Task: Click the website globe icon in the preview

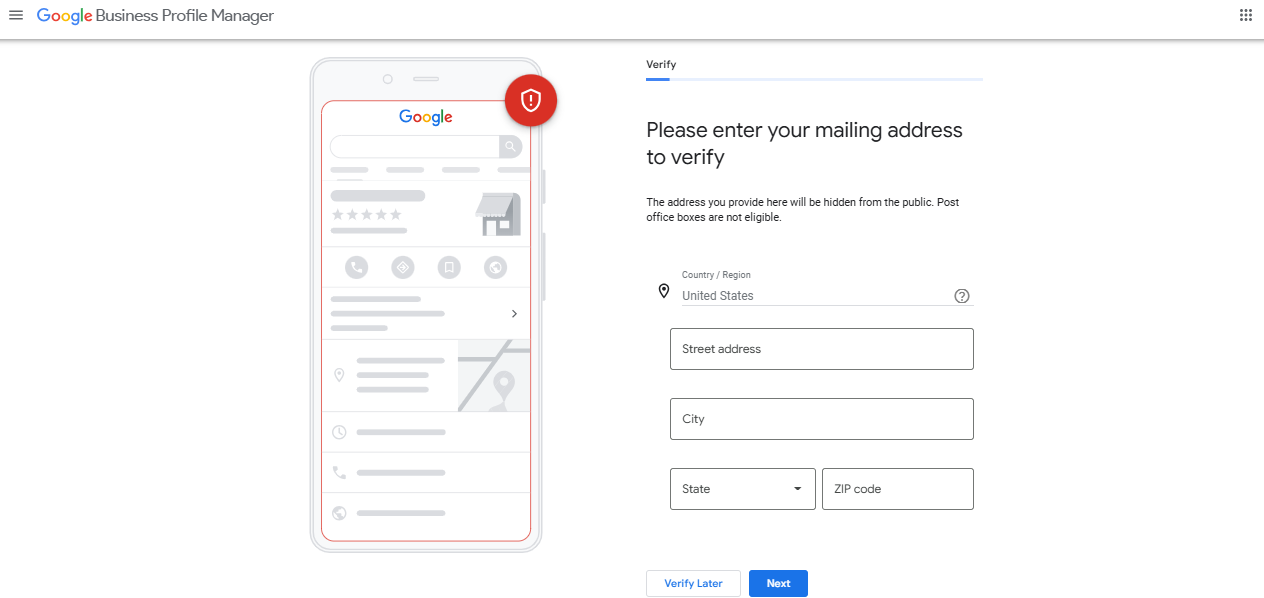Action: (x=495, y=267)
